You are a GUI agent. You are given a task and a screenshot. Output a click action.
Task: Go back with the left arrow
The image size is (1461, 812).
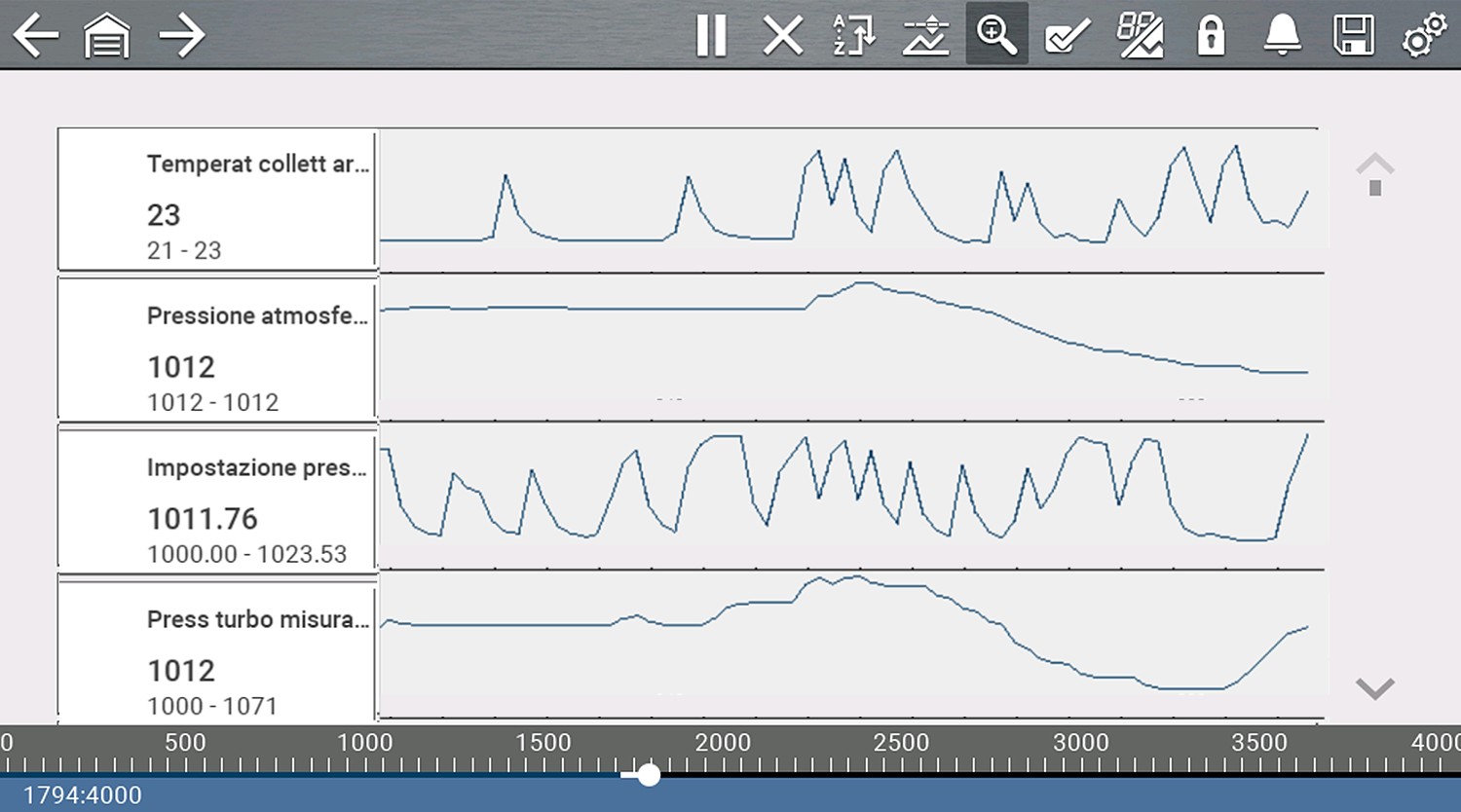coord(36,36)
